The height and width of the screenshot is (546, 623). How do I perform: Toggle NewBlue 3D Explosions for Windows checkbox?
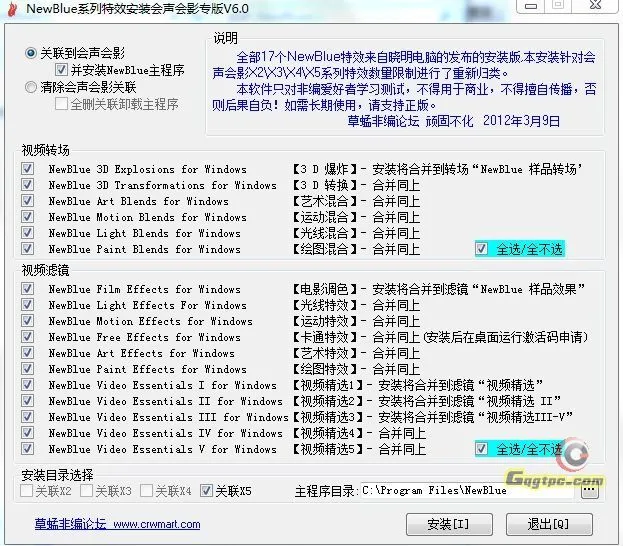(27, 168)
